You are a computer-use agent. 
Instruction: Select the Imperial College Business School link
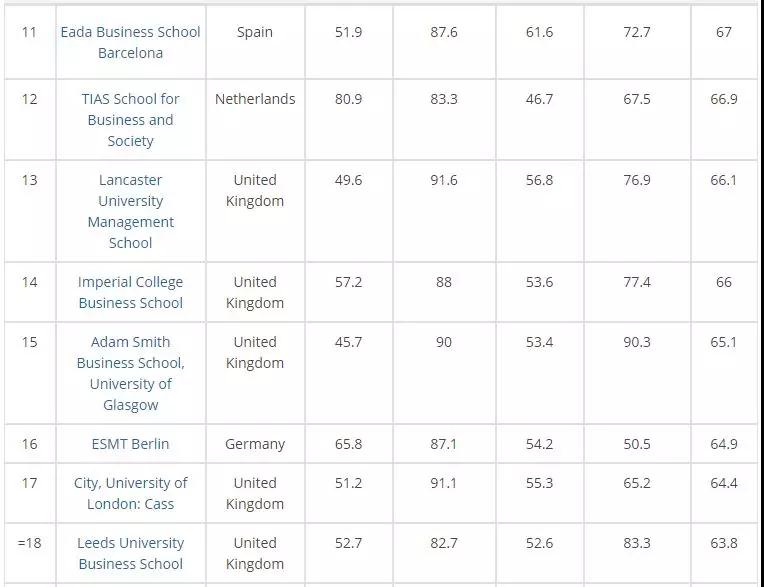click(x=130, y=292)
